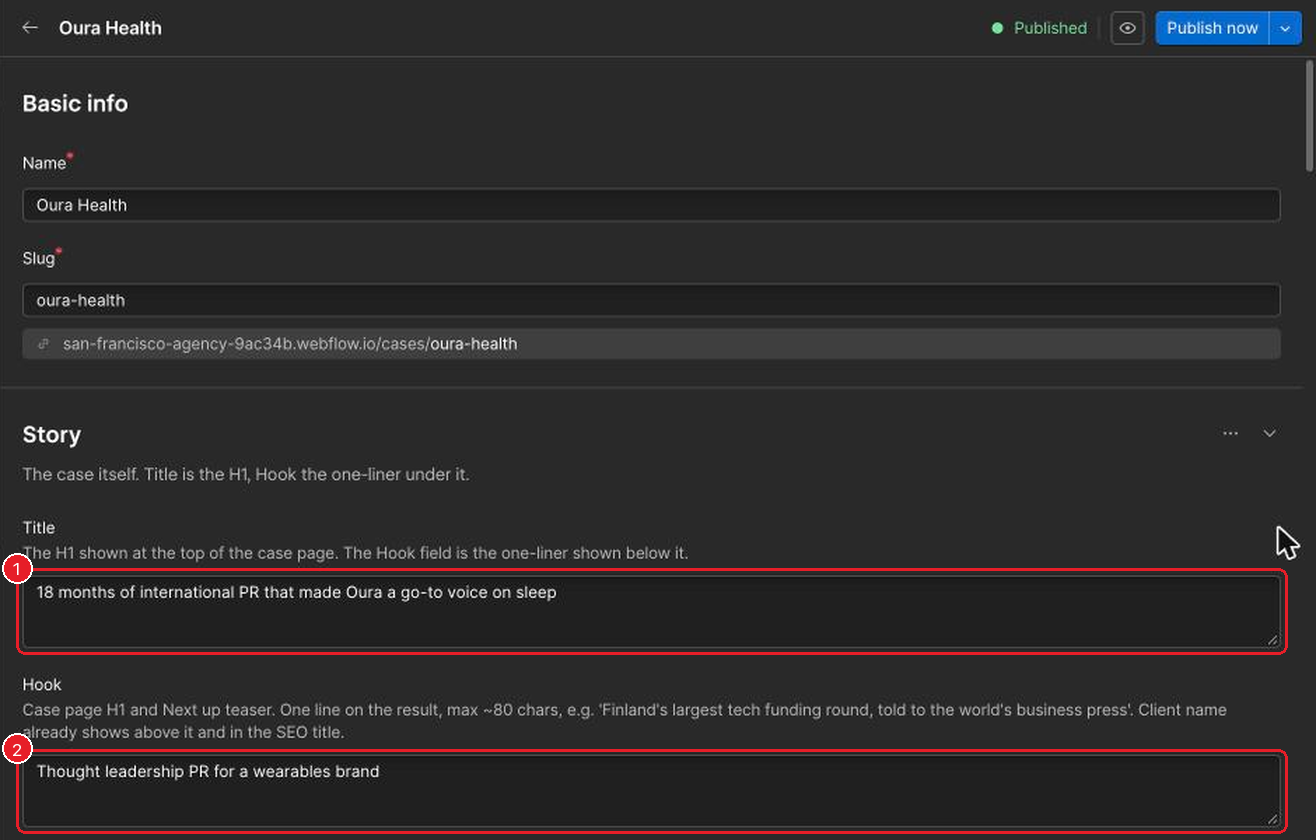Click the Slug input field

[651, 300]
